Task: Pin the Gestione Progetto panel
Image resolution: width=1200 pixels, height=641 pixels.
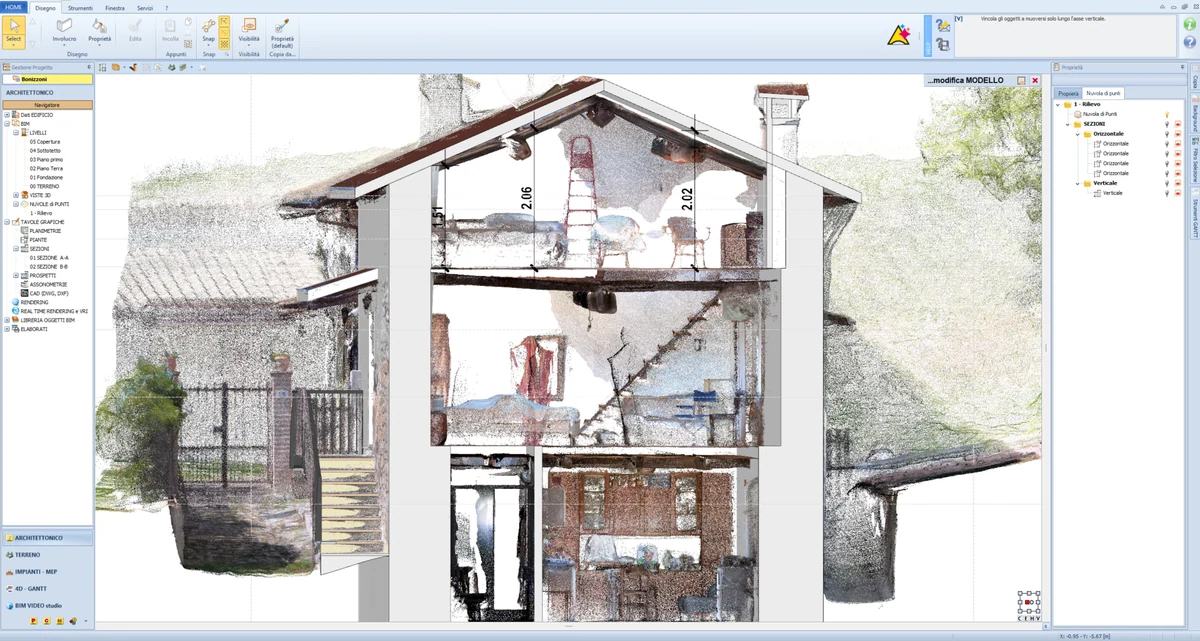Action: 89,67
